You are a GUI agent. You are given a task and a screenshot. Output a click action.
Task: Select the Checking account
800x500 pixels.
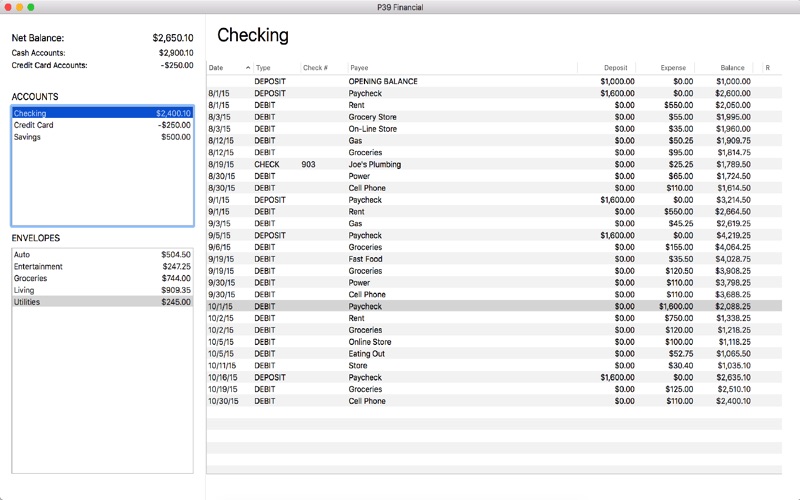102,114
